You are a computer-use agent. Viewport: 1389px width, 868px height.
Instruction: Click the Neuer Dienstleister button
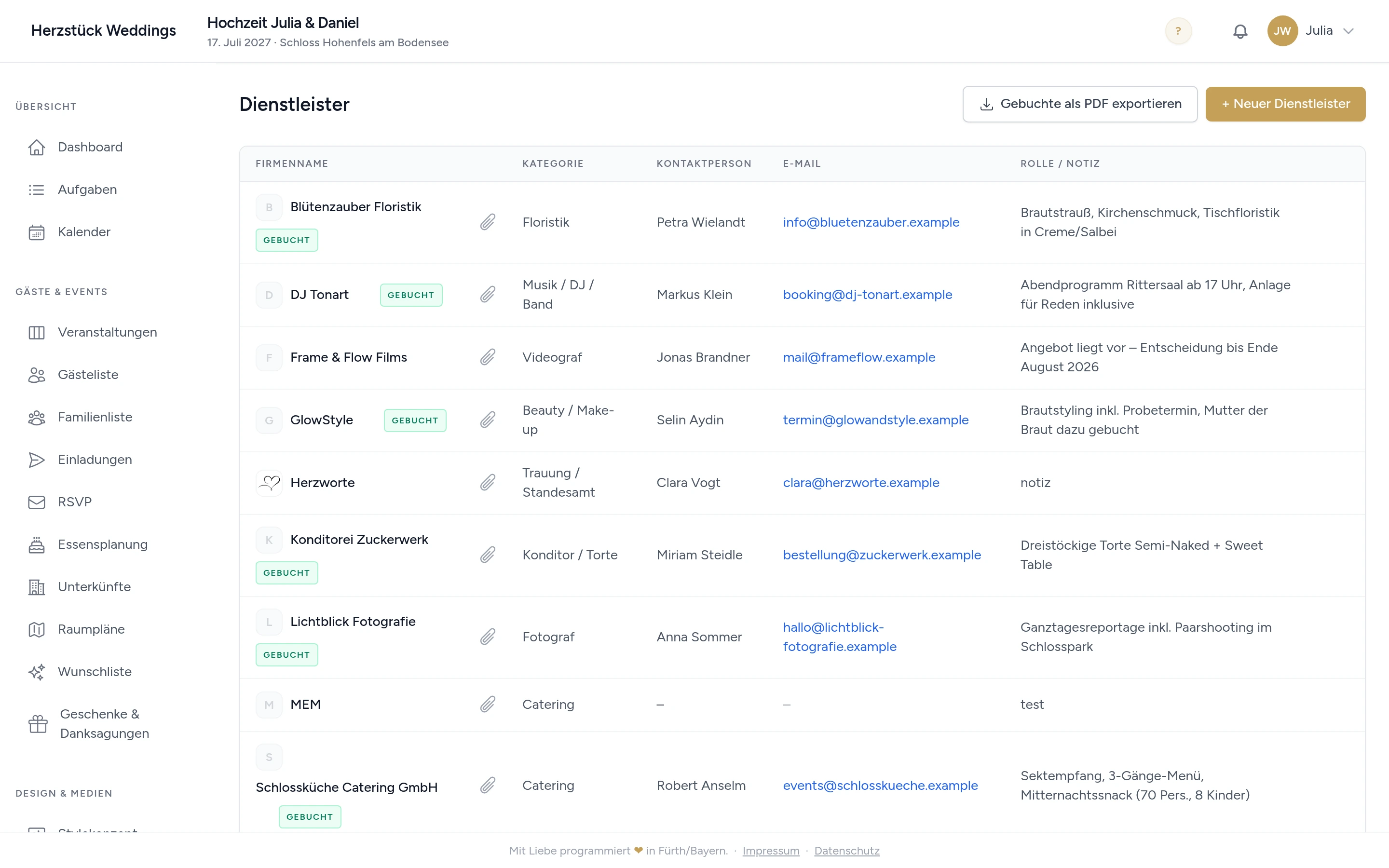click(1285, 104)
